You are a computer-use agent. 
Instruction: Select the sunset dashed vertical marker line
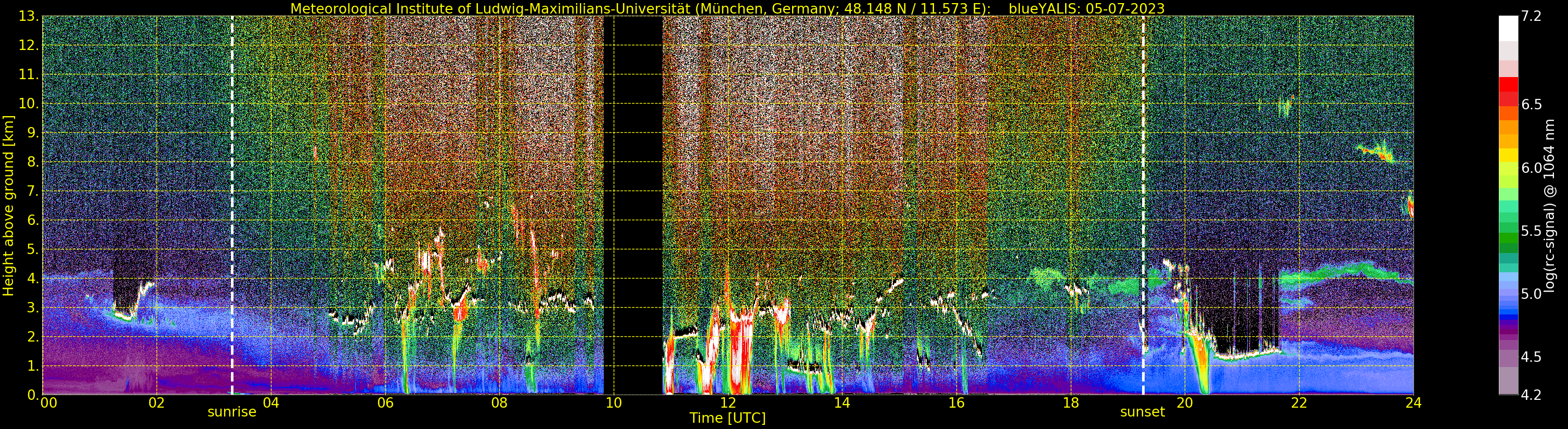(x=1143, y=205)
